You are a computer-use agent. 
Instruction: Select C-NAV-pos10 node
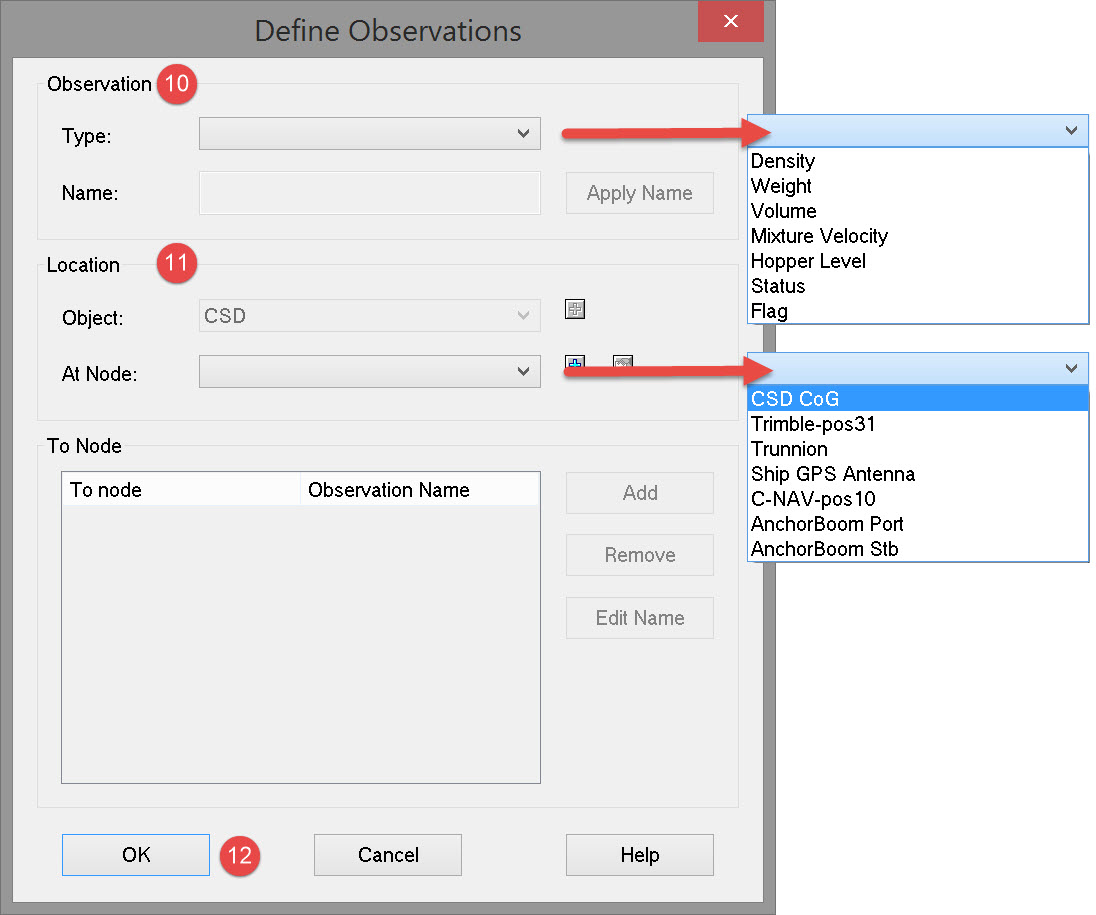pos(918,499)
